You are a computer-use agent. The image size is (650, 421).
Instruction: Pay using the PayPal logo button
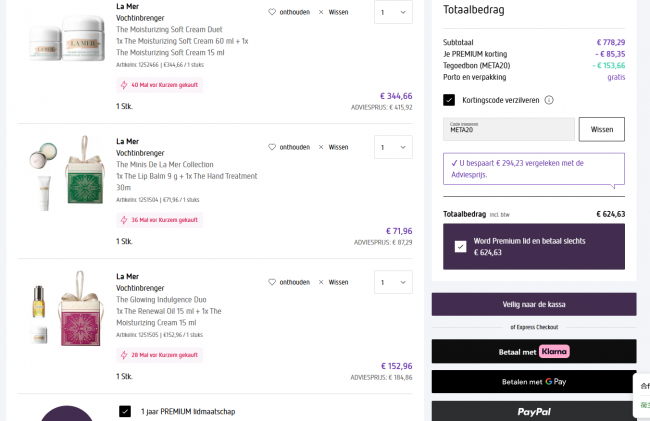[534, 411]
